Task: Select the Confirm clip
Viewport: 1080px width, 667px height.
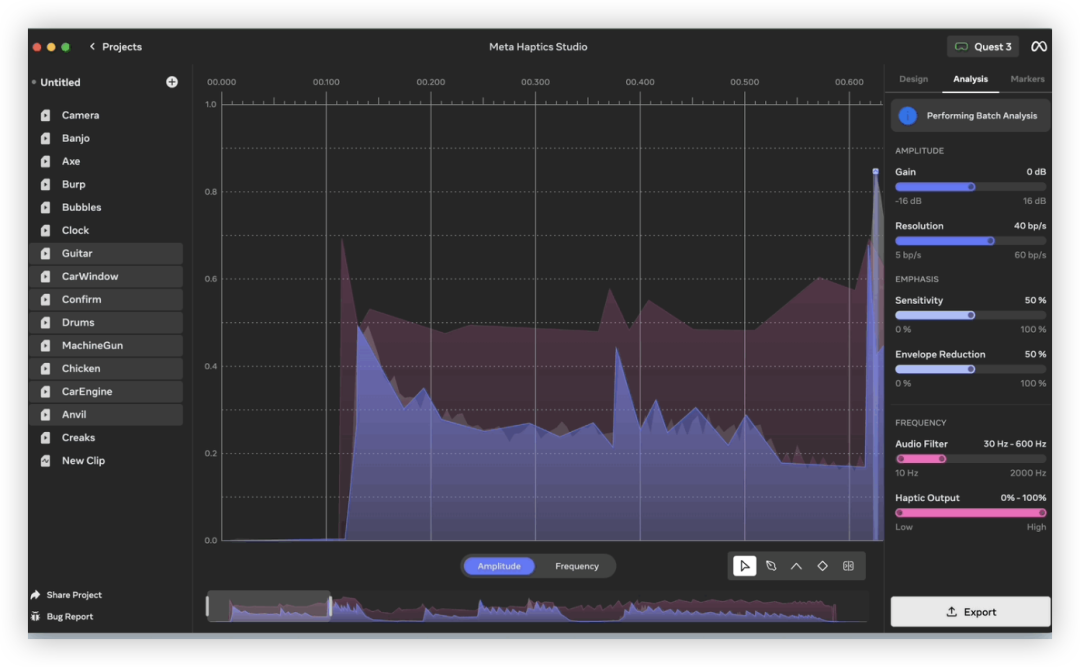Action: [x=106, y=300]
